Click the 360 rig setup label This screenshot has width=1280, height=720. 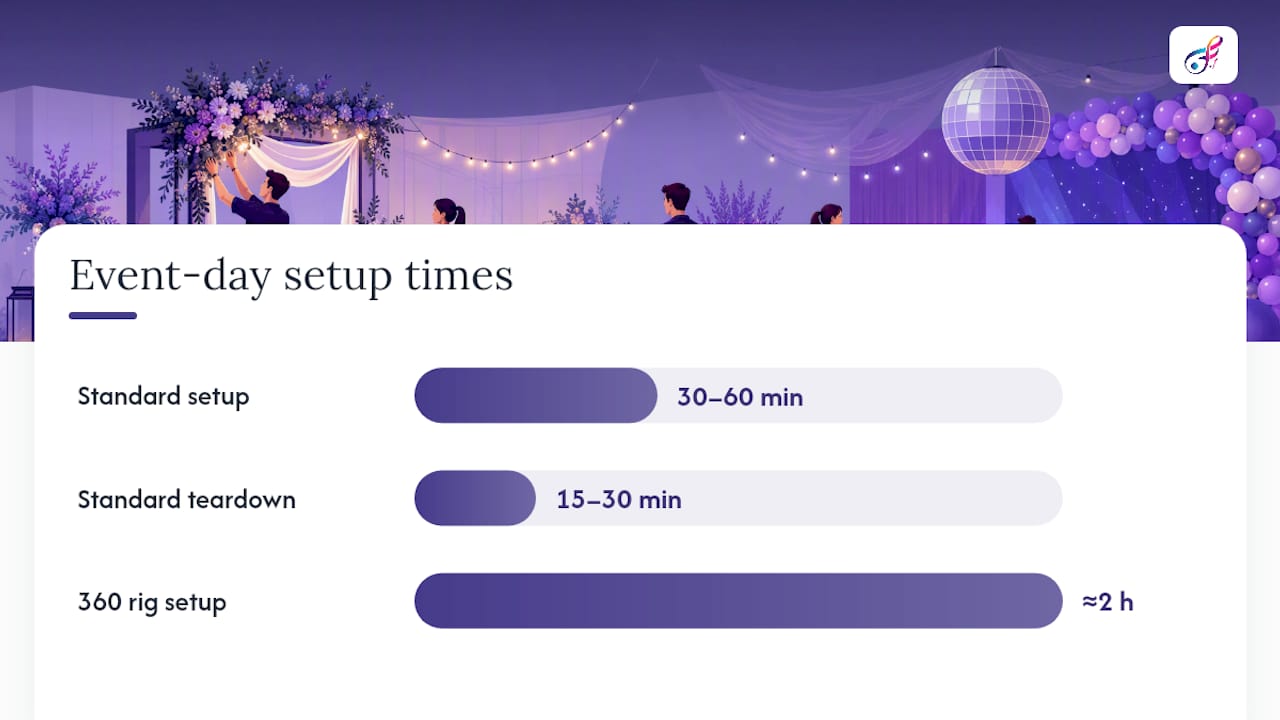[x=152, y=602]
